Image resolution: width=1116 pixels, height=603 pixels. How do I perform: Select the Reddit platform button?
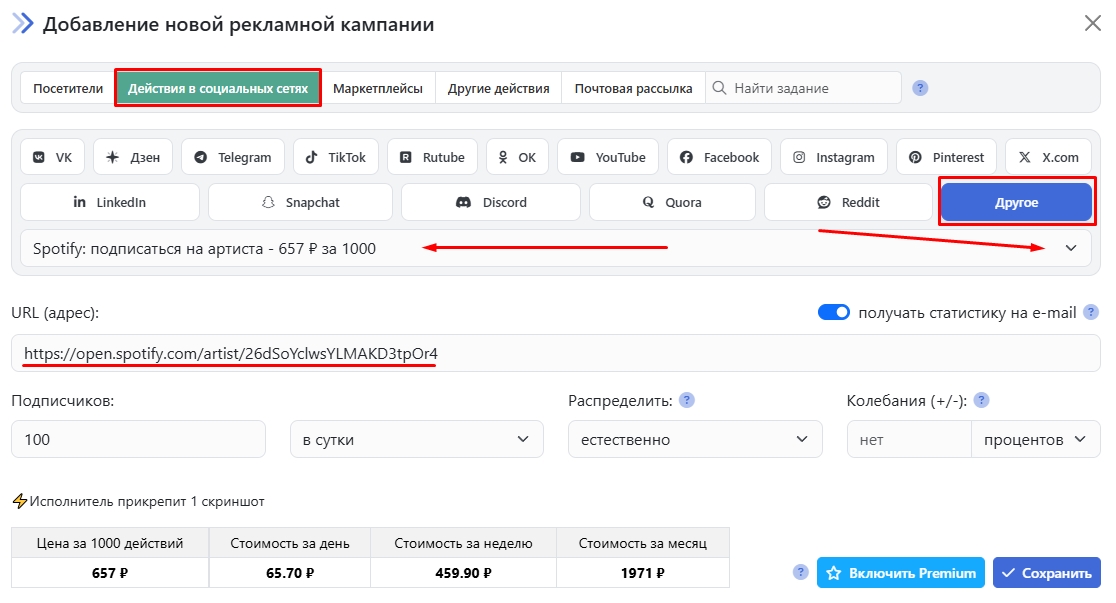click(848, 202)
